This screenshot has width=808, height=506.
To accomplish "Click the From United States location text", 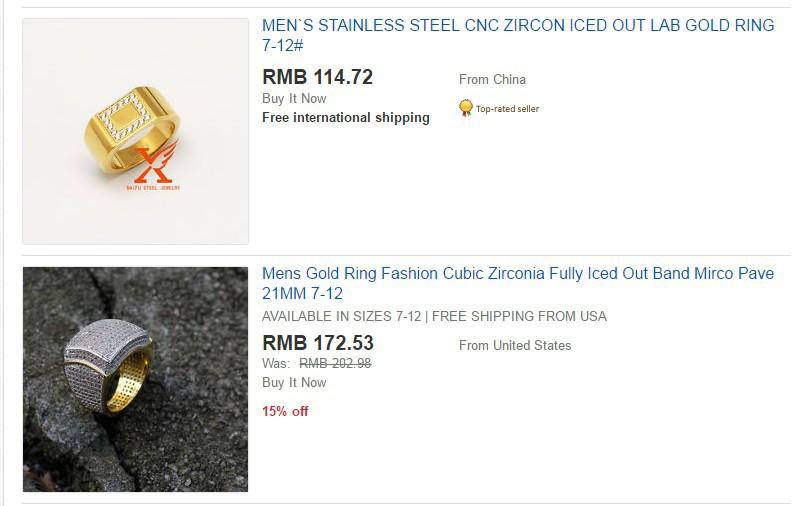I will [x=515, y=345].
